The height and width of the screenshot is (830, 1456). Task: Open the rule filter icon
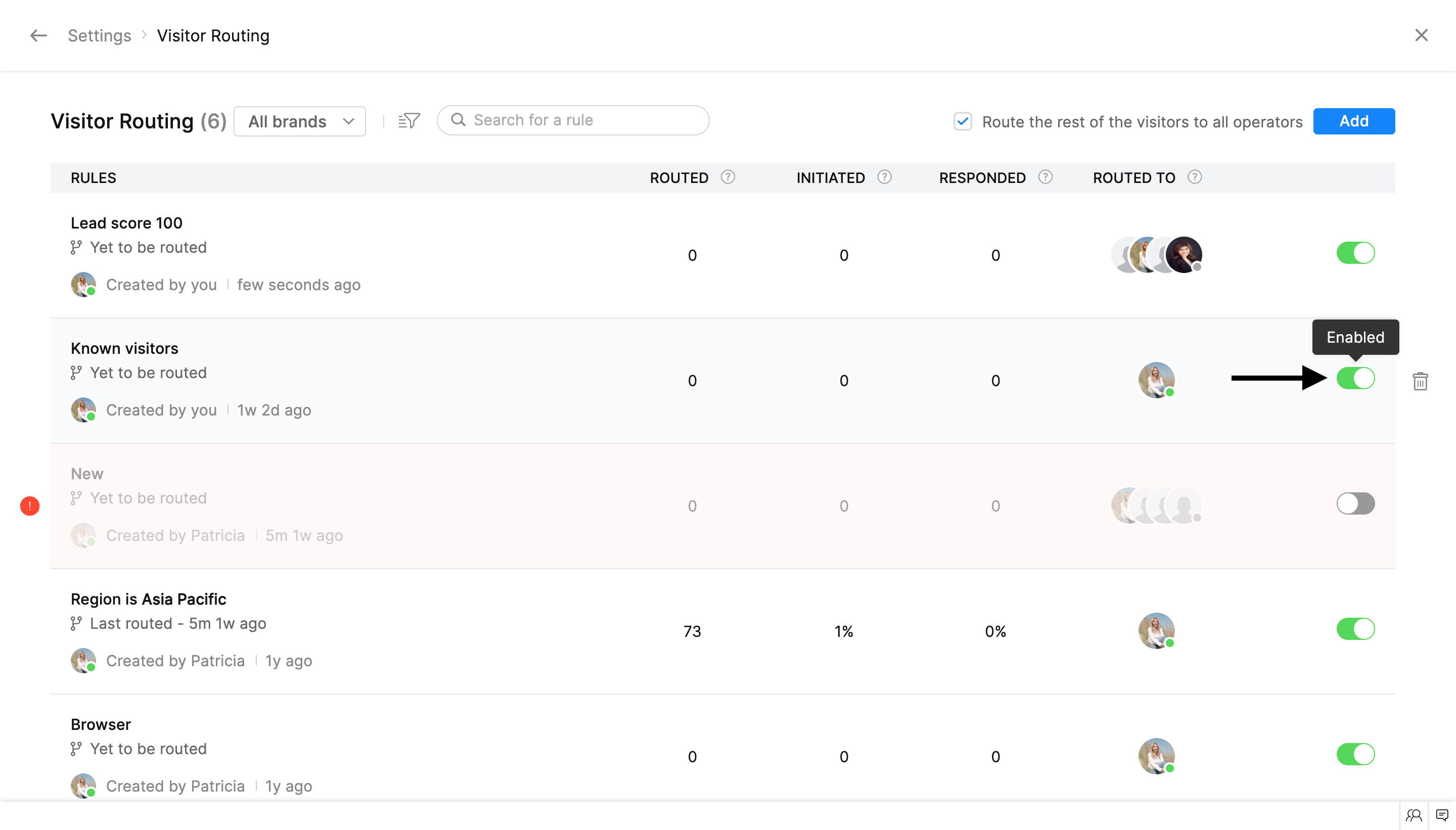(409, 120)
